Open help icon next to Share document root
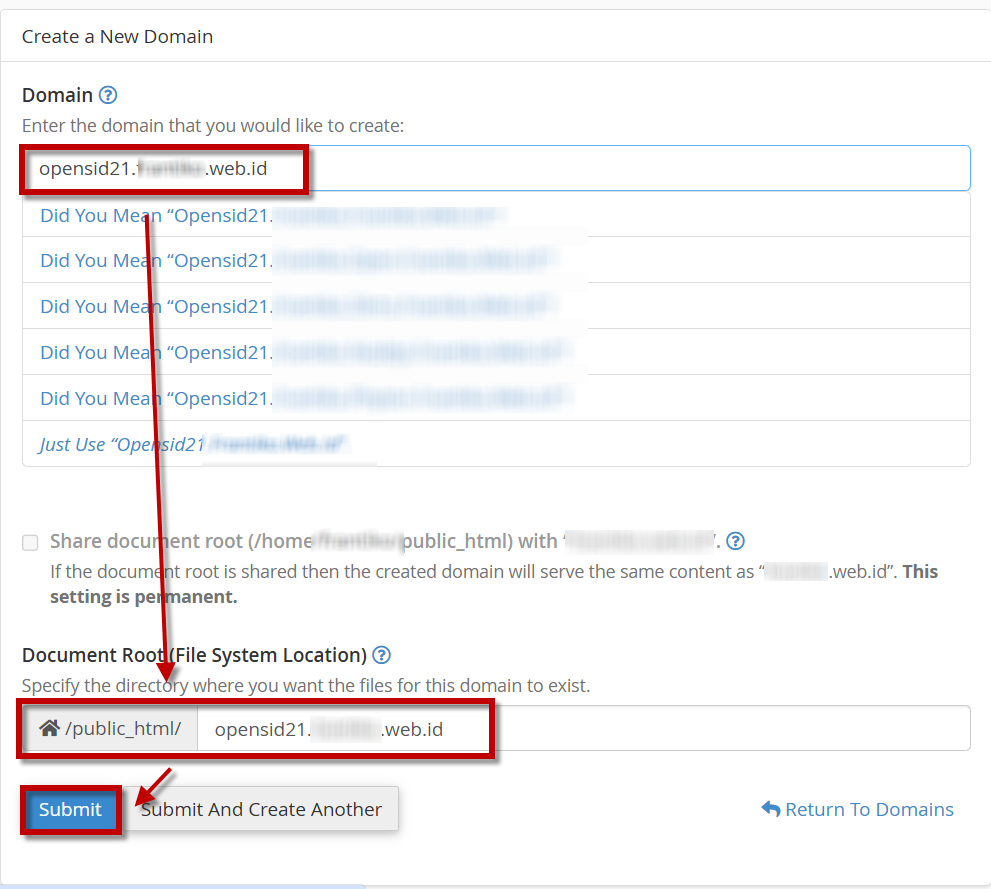Screen dimensions: 991x889 click(x=735, y=541)
